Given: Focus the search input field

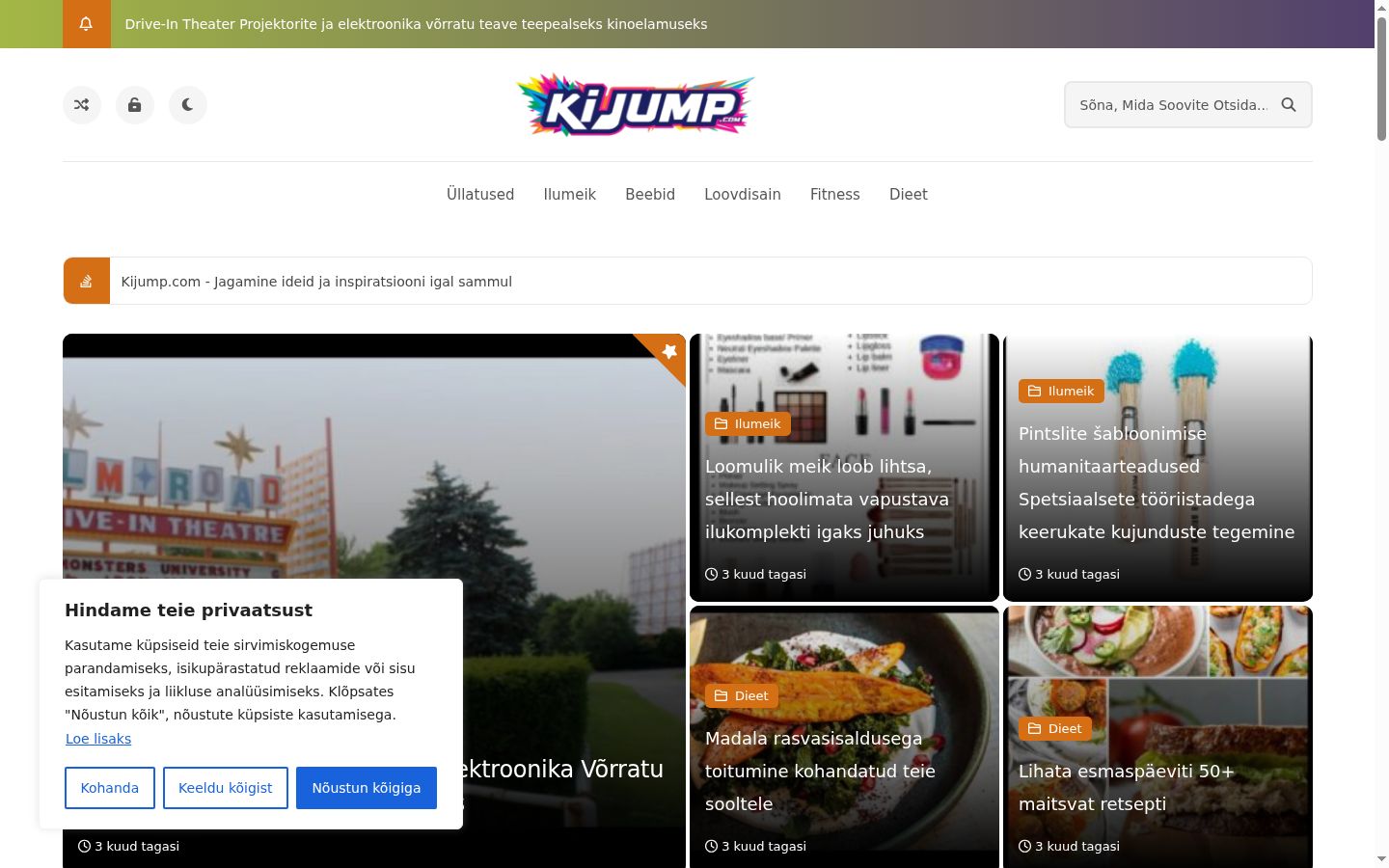Looking at the screenshot, I should pyautogui.click(x=1173, y=105).
